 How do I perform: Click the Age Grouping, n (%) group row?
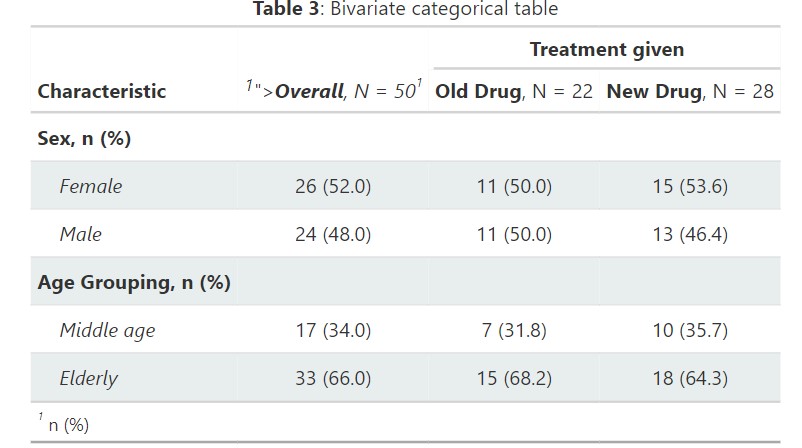(134, 283)
